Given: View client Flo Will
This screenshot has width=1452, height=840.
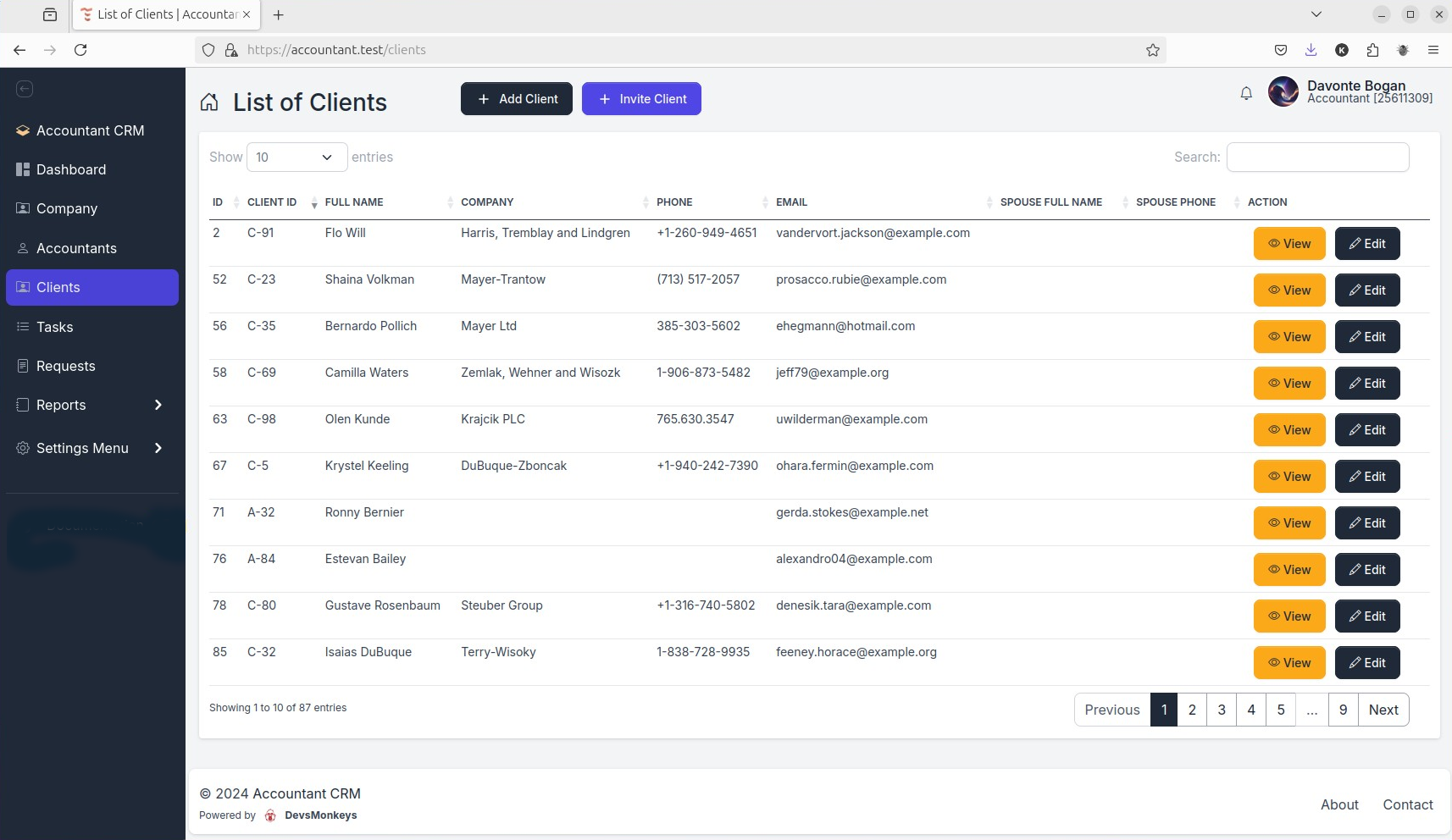Looking at the screenshot, I should point(1289,244).
